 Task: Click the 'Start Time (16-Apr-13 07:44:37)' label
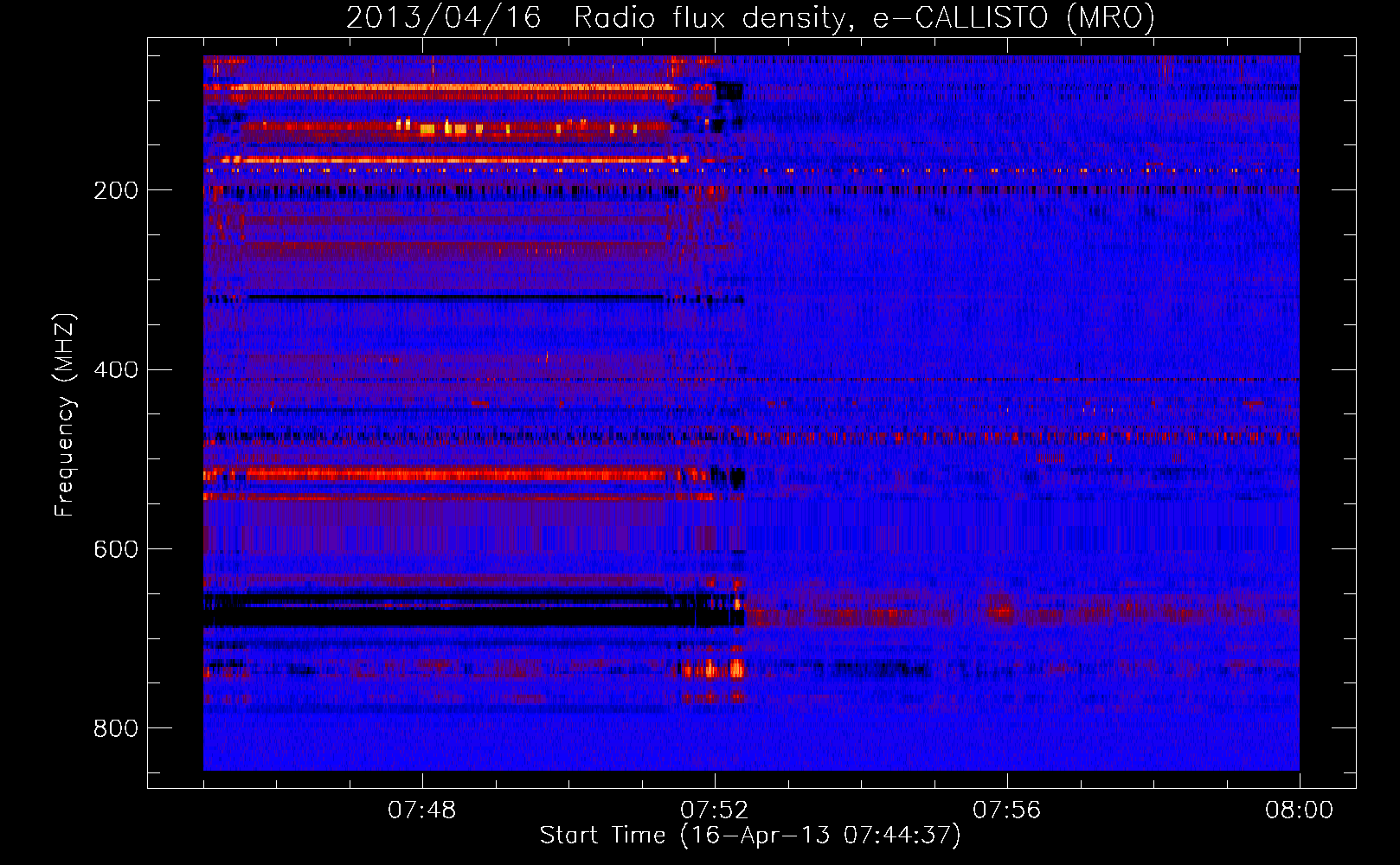point(750,836)
